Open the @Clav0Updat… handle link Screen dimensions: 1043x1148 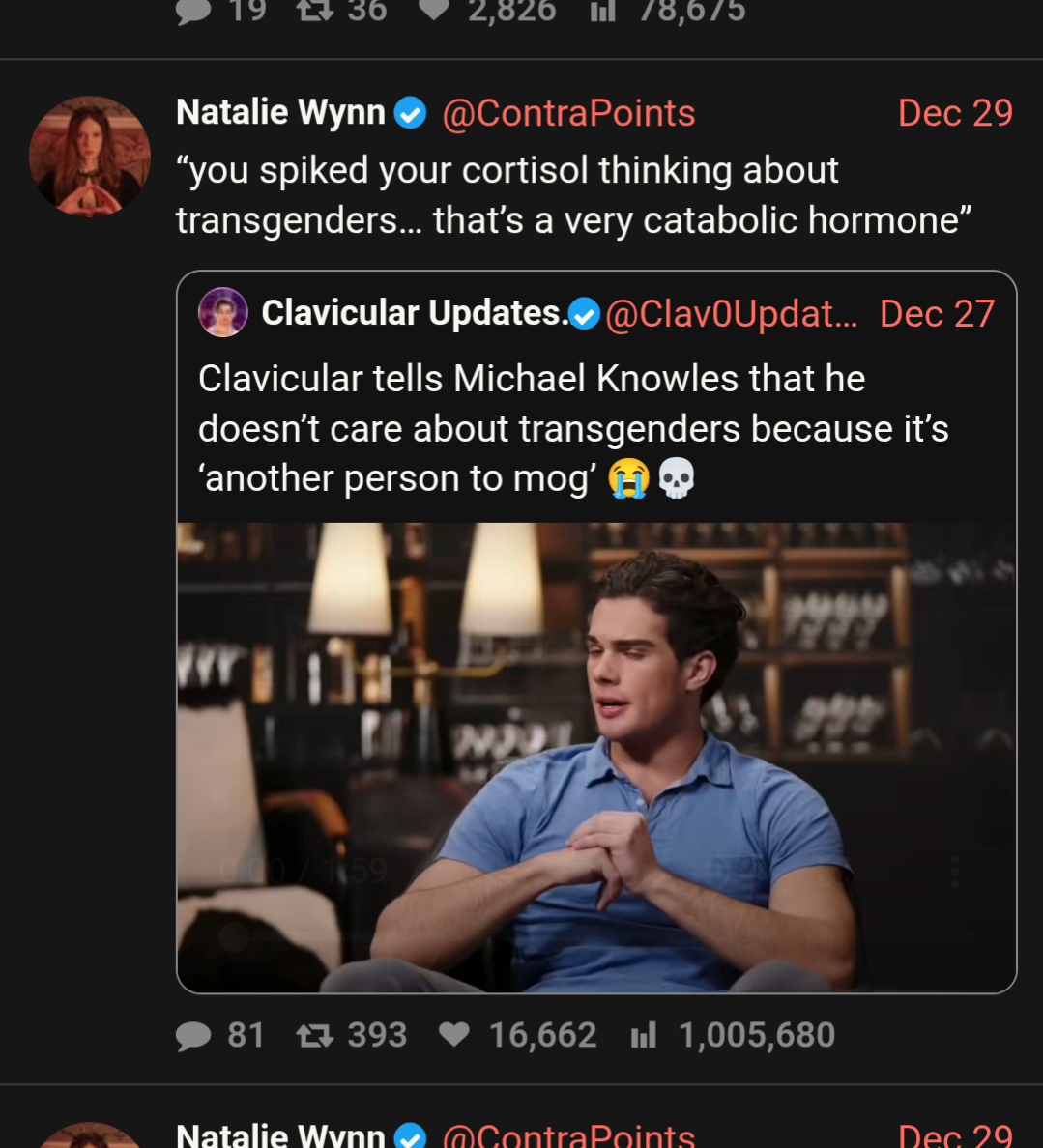pyautogui.click(x=731, y=314)
